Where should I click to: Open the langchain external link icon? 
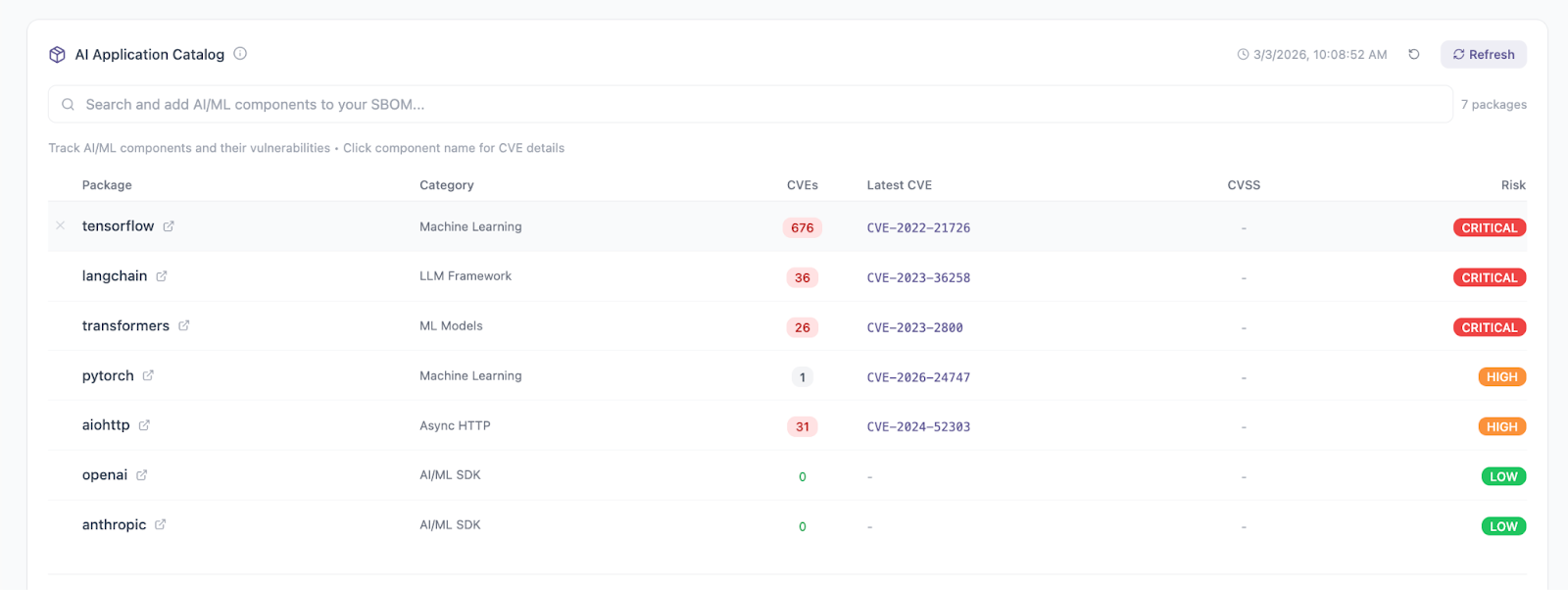click(x=162, y=276)
